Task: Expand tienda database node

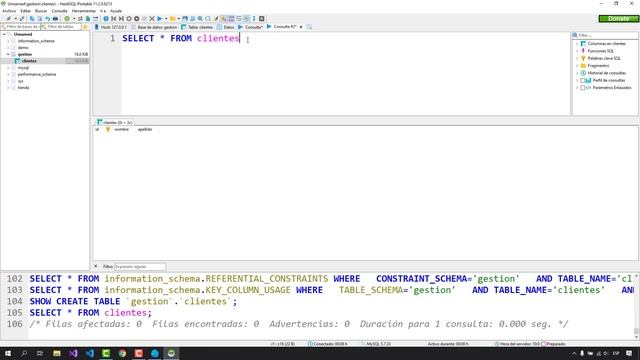Action: click(x=8, y=88)
